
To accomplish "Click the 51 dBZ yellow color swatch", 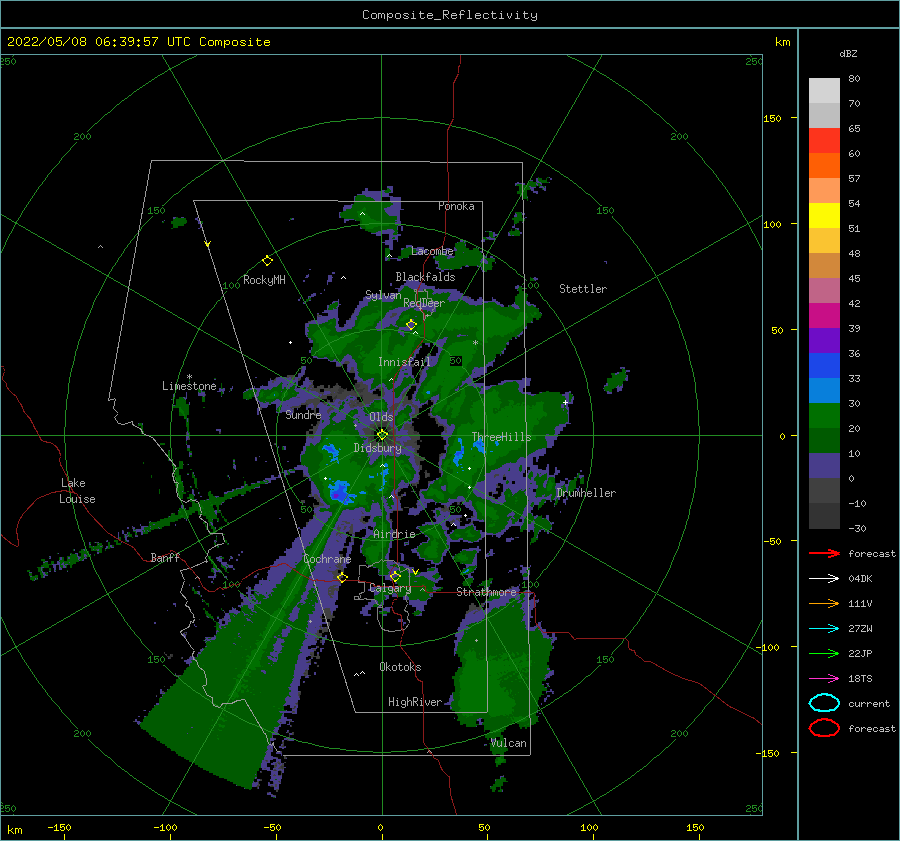I will 824,215.
